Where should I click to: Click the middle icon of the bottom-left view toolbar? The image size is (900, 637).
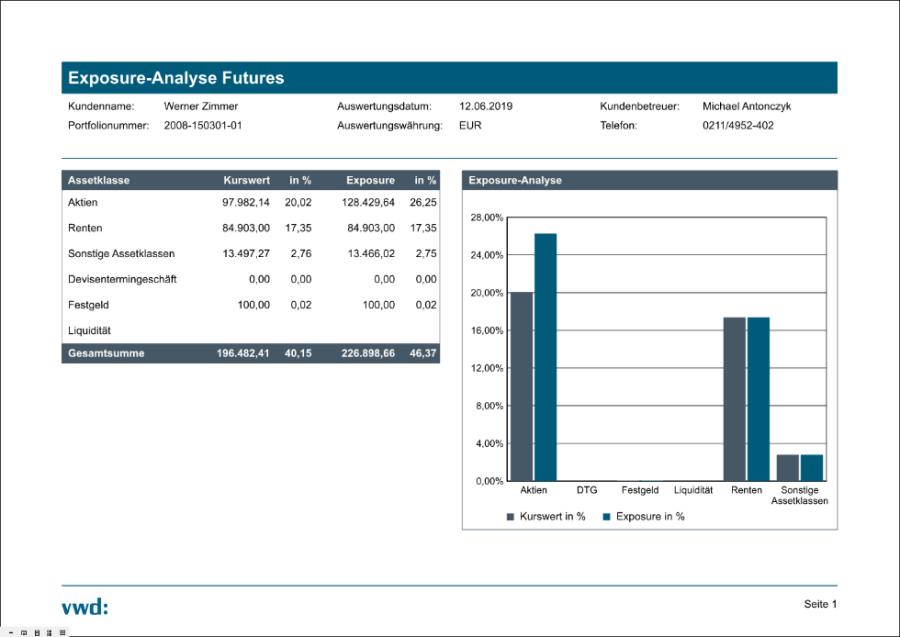(37, 632)
